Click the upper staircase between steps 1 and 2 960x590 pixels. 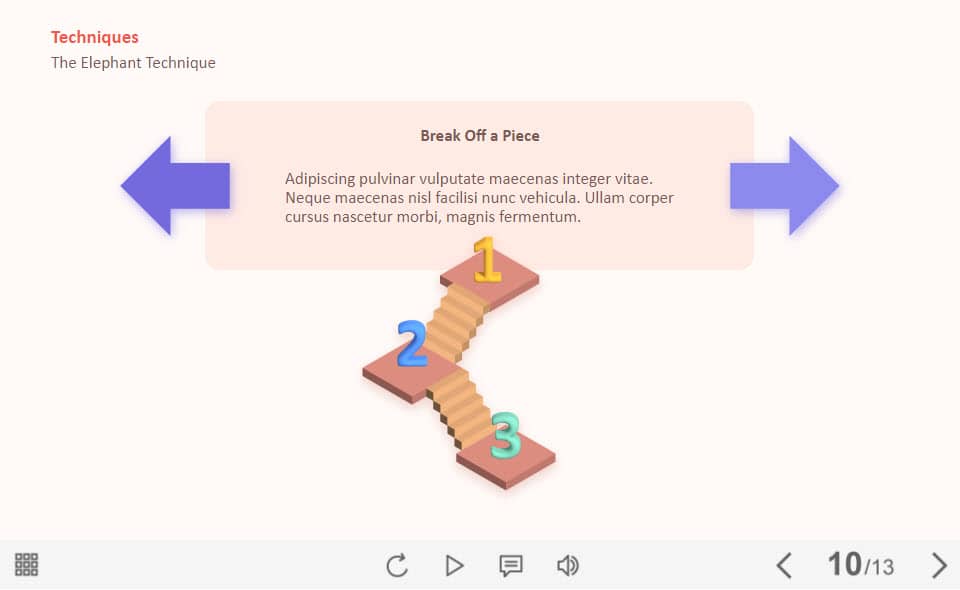click(x=456, y=324)
